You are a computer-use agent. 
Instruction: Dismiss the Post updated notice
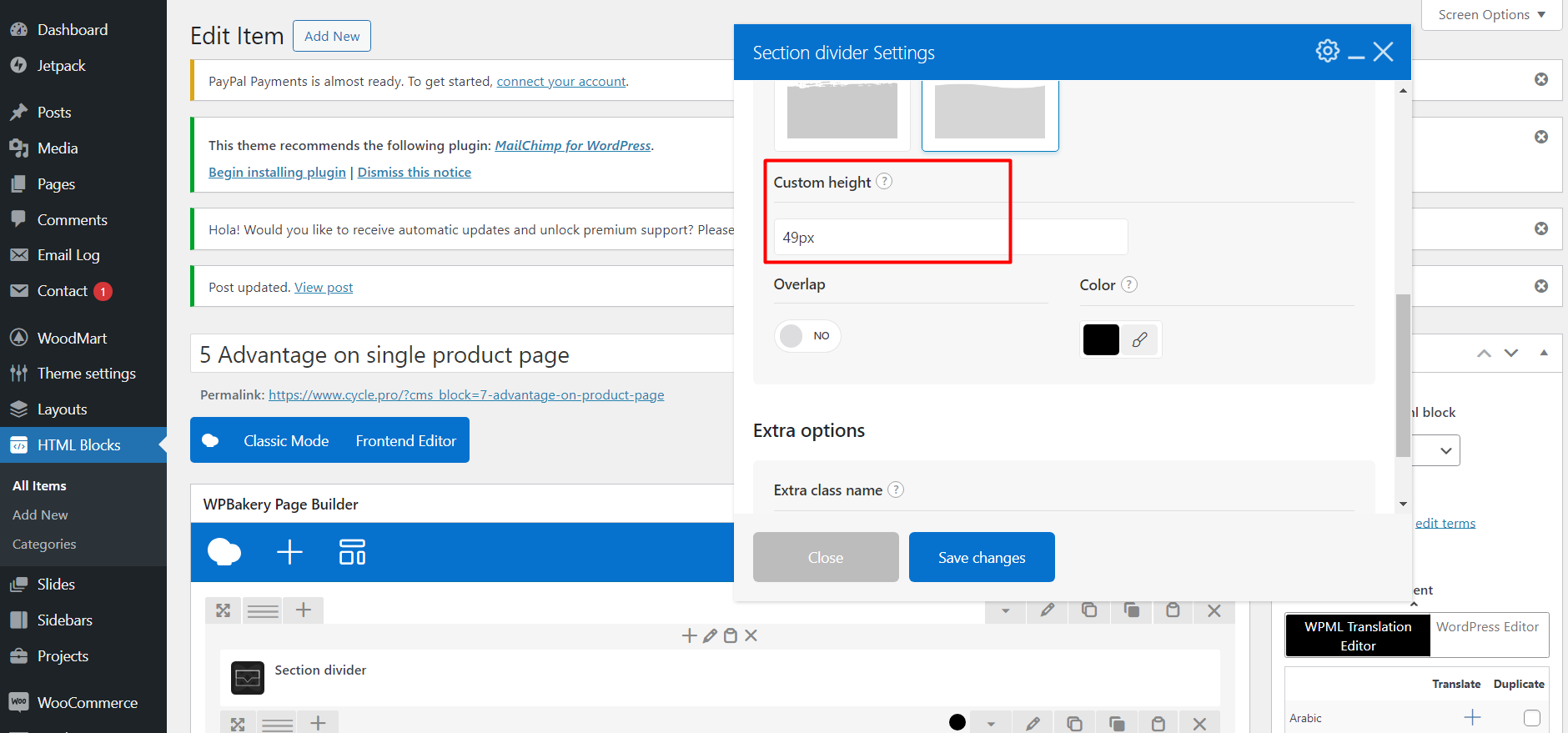pos(1541,286)
